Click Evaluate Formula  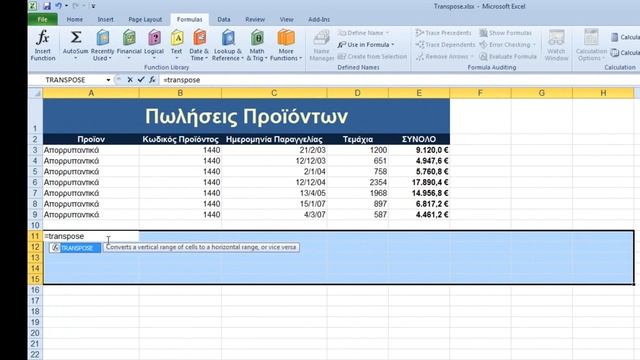508,56
